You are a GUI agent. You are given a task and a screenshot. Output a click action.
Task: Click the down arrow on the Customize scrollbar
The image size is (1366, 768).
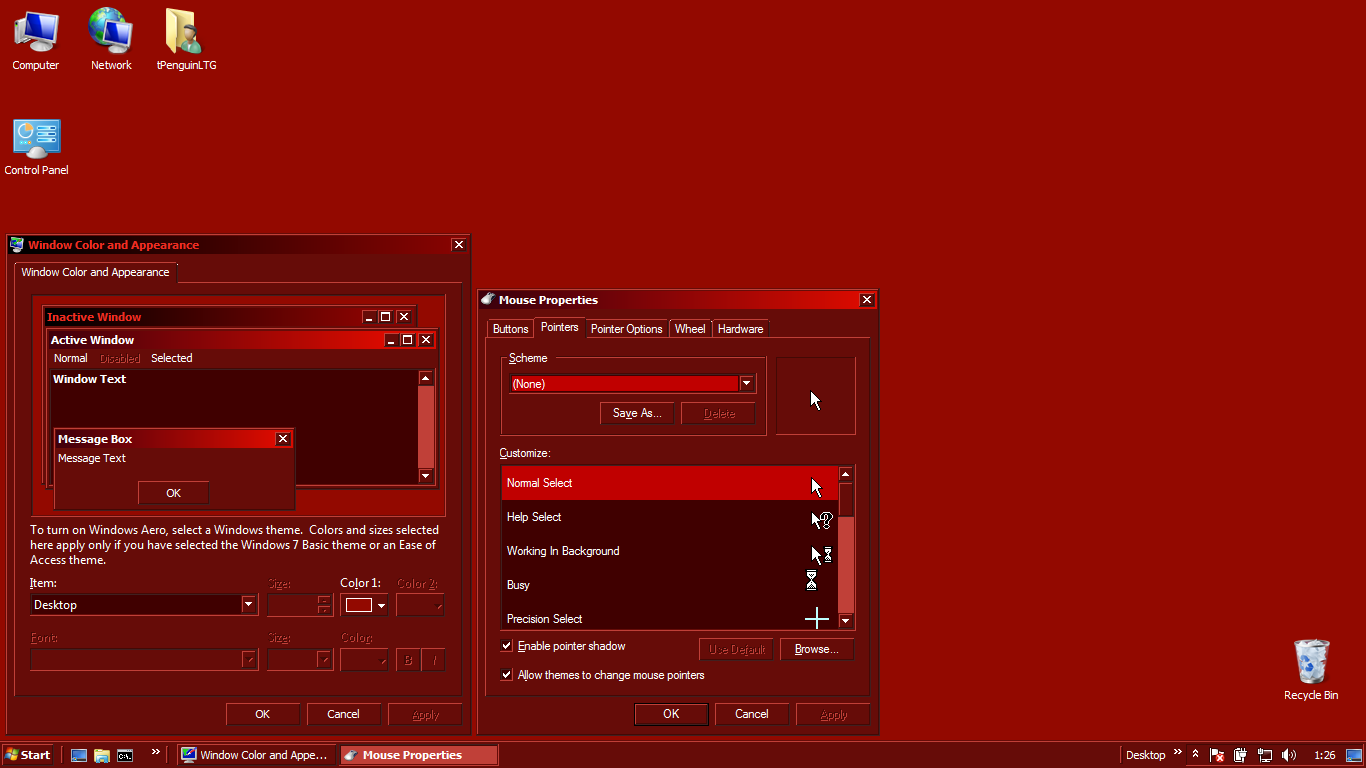[845, 622]
